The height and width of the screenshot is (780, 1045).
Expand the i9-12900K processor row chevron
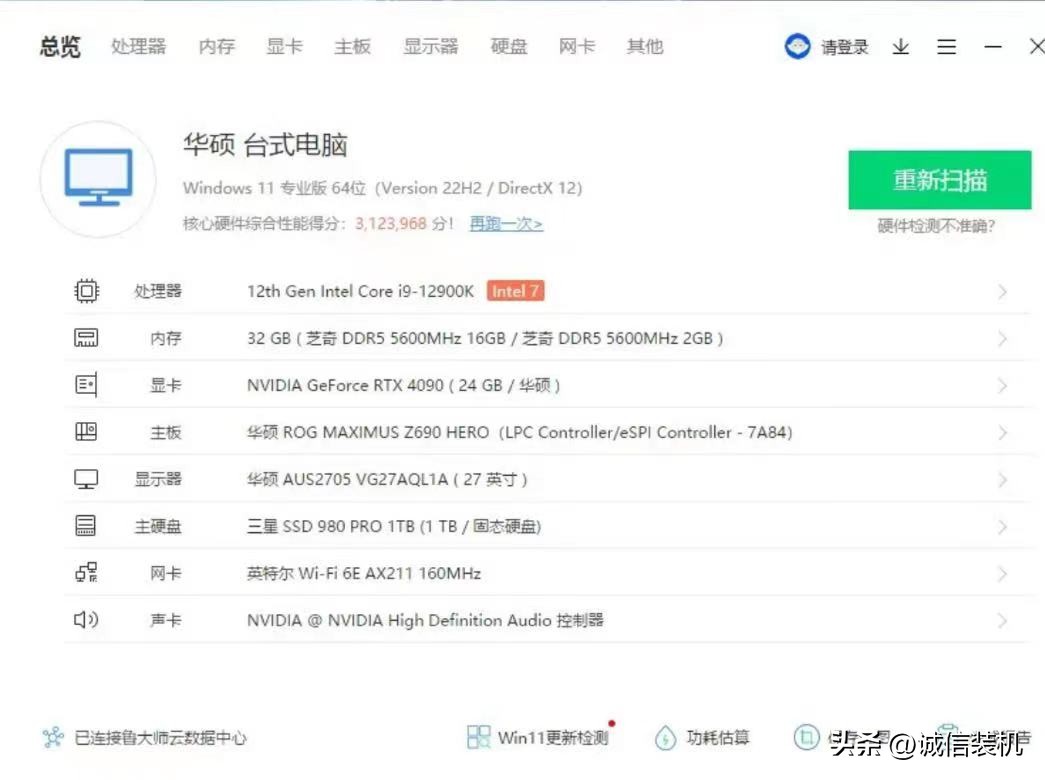pyautogui.click(x=1002, y=292)
